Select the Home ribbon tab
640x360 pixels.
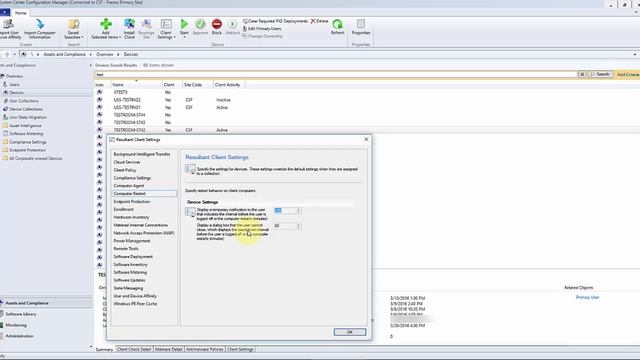pos(20,13)
